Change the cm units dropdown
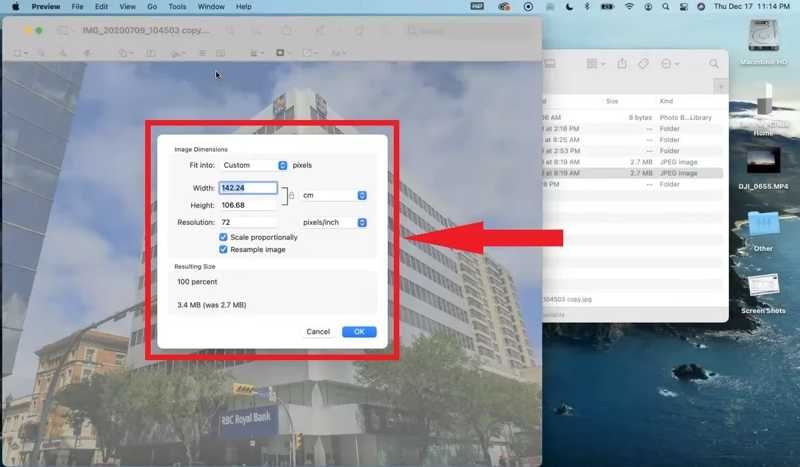The width and height of the screenshot is (800, 467). 335,195
